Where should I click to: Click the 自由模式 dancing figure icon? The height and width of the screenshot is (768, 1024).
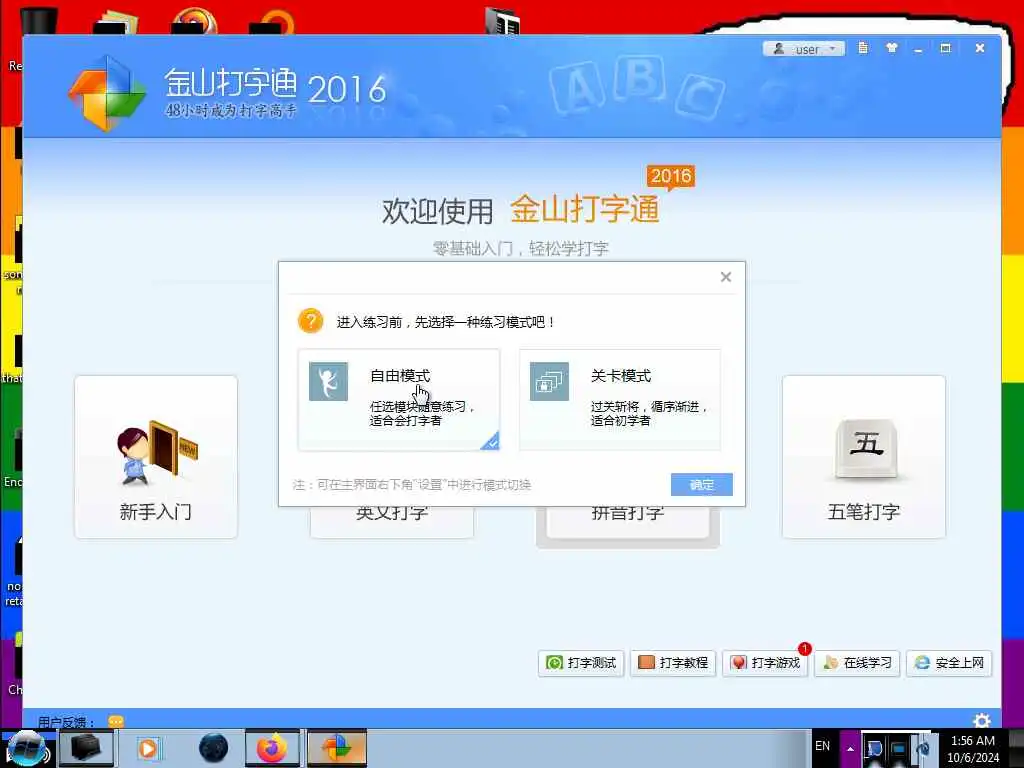[x=328, y=381]
